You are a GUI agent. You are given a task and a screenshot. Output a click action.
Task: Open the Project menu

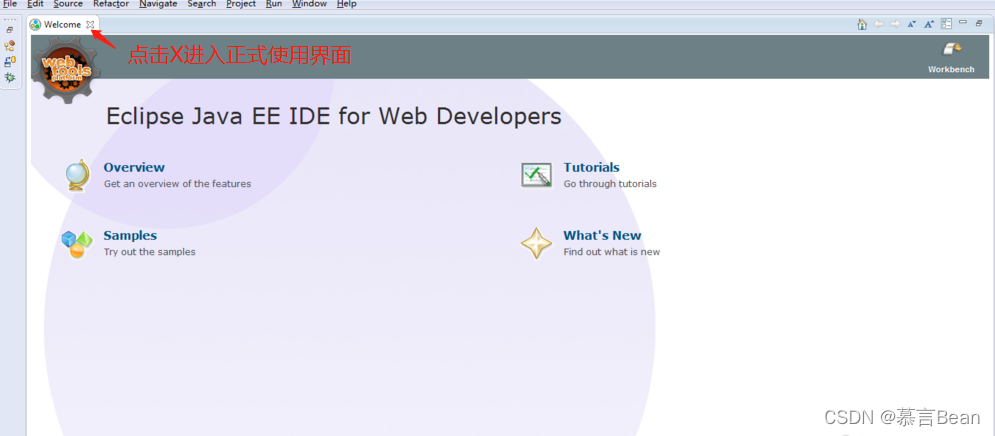point(241,4)
